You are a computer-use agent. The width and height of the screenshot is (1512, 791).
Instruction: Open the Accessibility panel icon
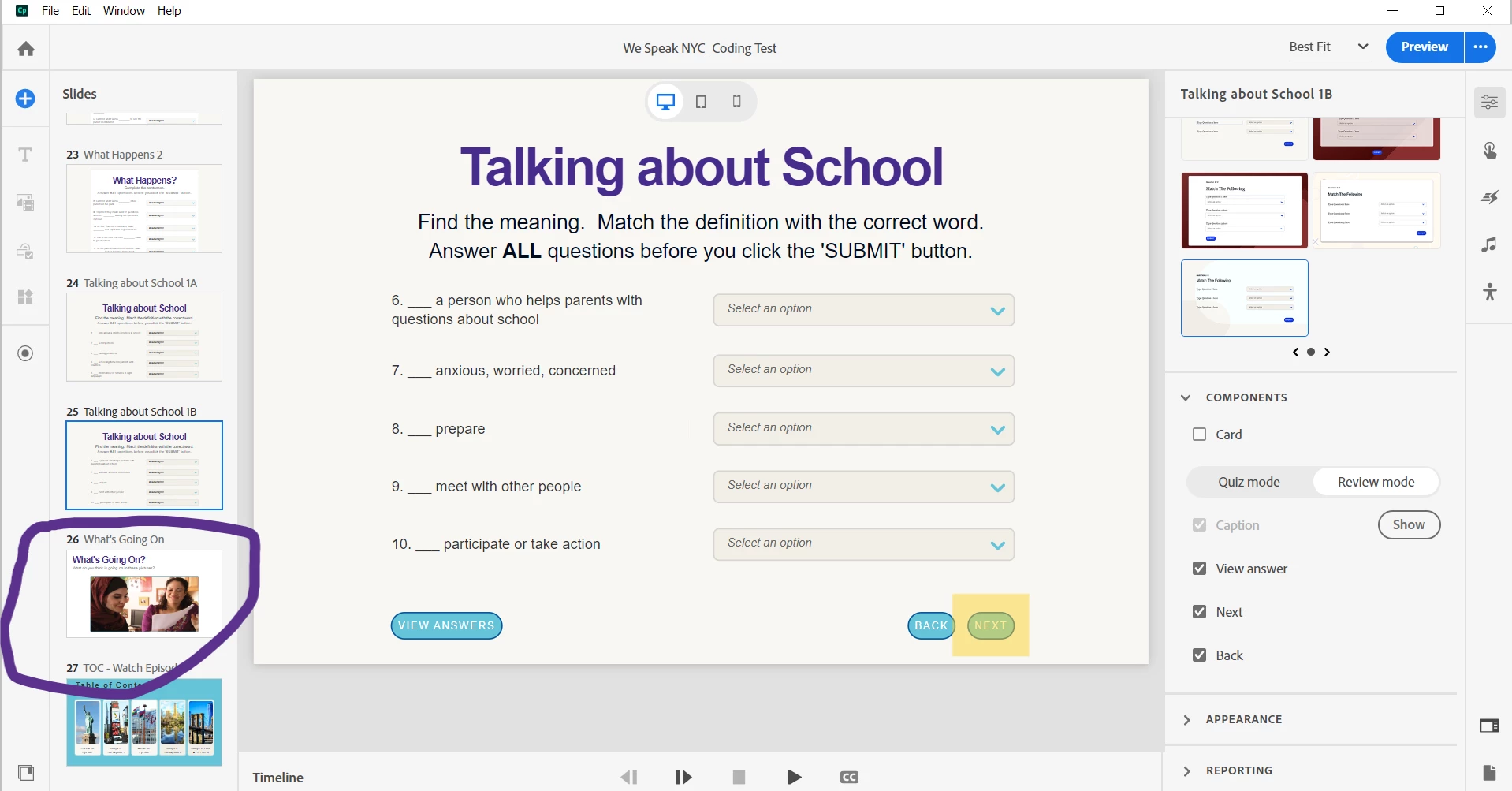pos(1489,292)
